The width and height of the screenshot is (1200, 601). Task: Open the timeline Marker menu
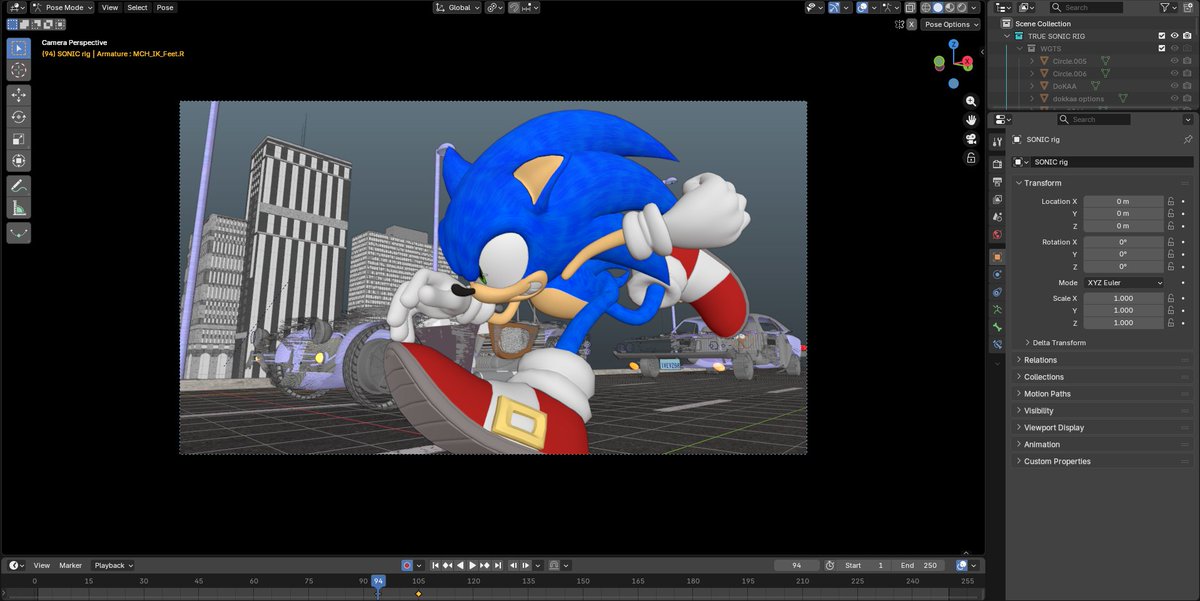(70, 565)
